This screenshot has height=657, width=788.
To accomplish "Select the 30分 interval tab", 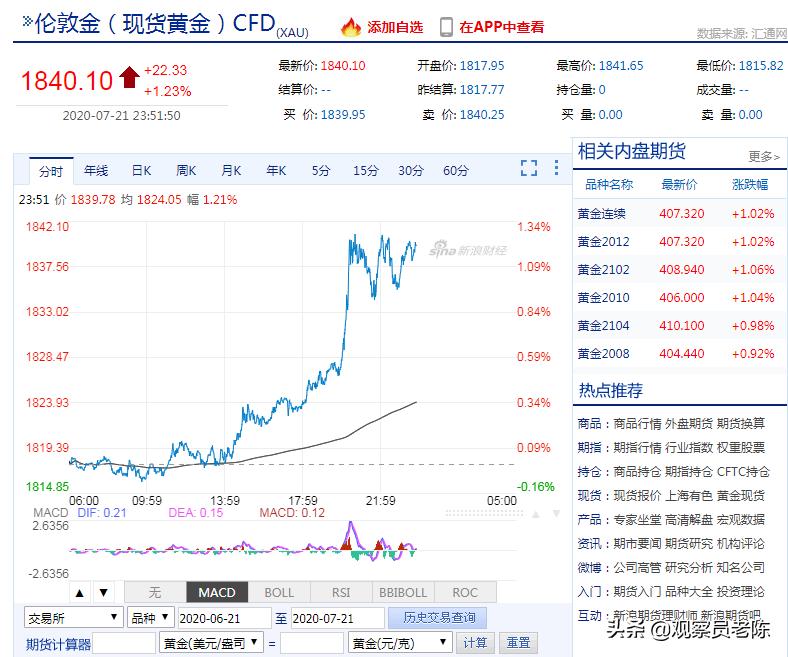I will 411,171.
